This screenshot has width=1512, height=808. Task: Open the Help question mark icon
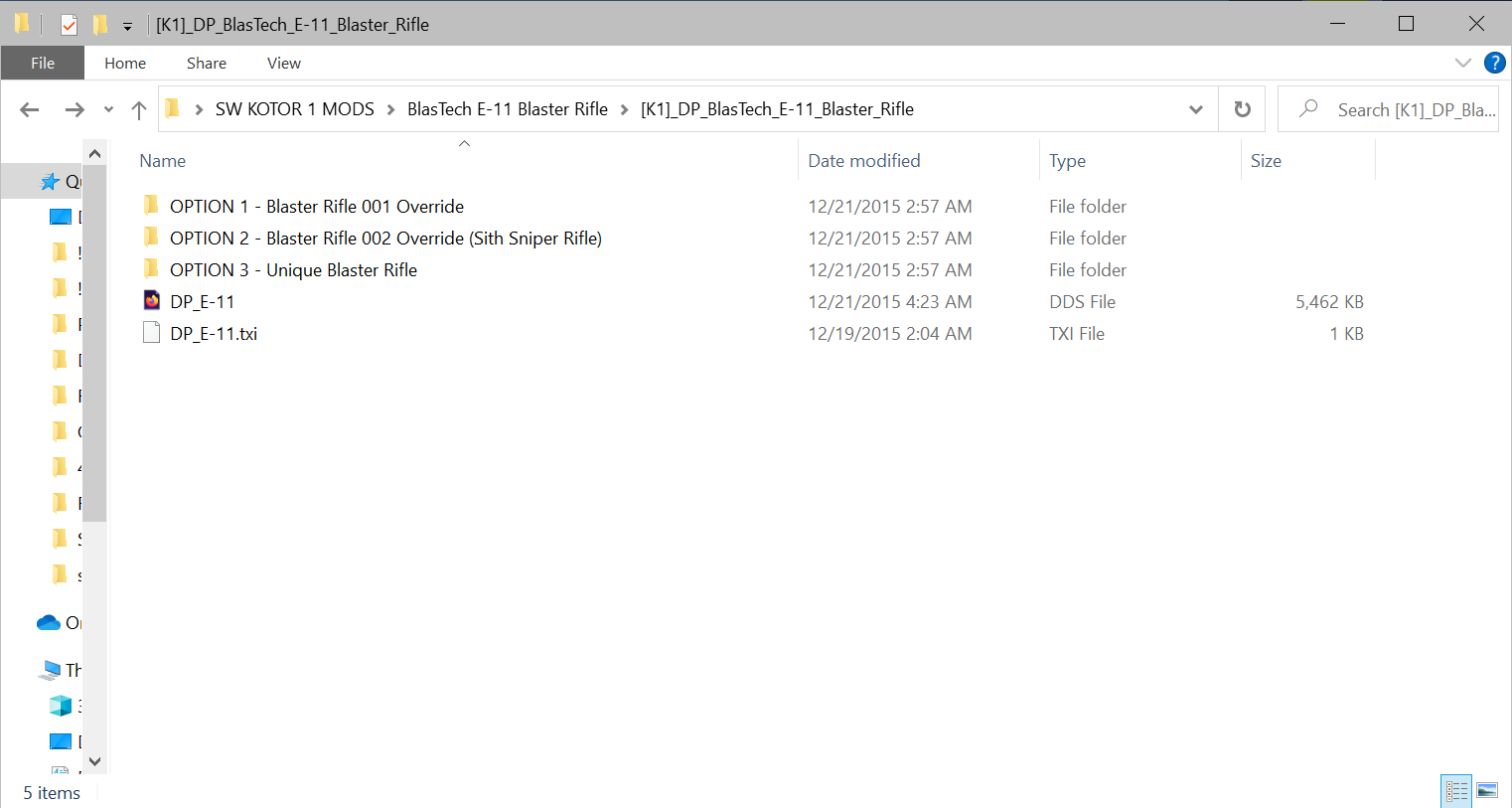1494,63
